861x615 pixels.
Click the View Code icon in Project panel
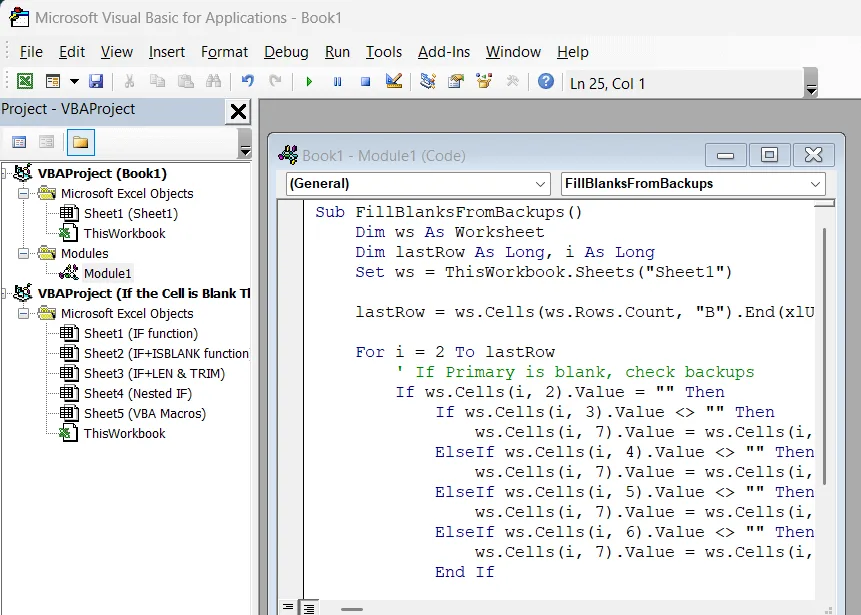(x=19, y=143)
